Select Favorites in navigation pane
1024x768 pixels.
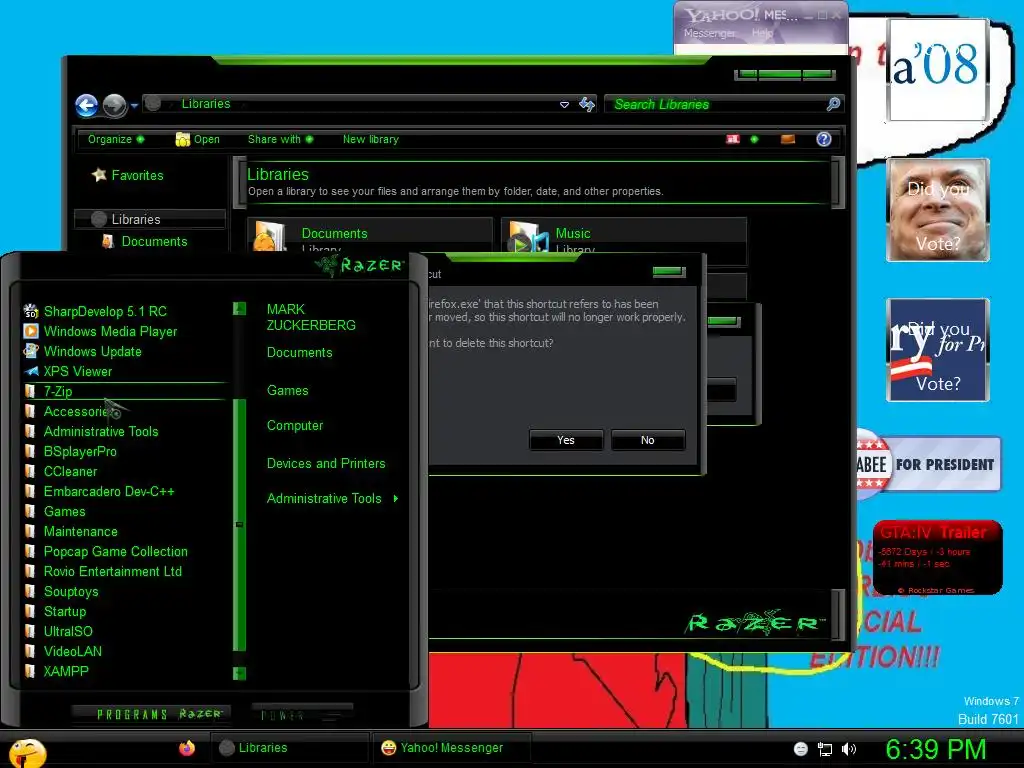128,175
